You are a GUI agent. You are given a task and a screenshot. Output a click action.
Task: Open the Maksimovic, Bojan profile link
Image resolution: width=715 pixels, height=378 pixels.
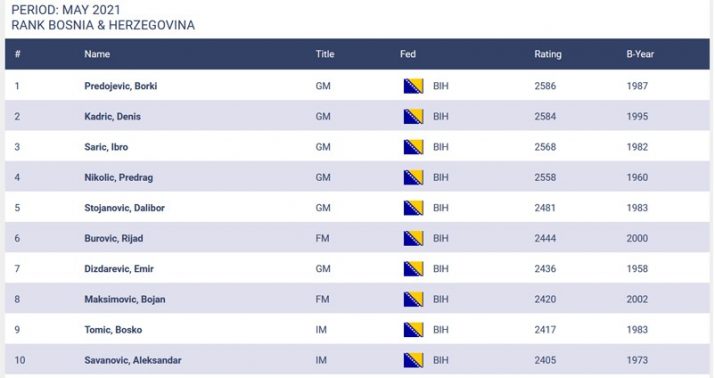(x=124, y=299)
